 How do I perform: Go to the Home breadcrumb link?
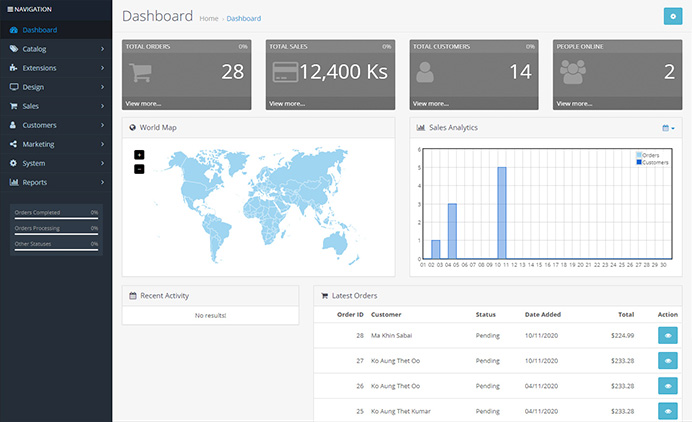[209, 19]
